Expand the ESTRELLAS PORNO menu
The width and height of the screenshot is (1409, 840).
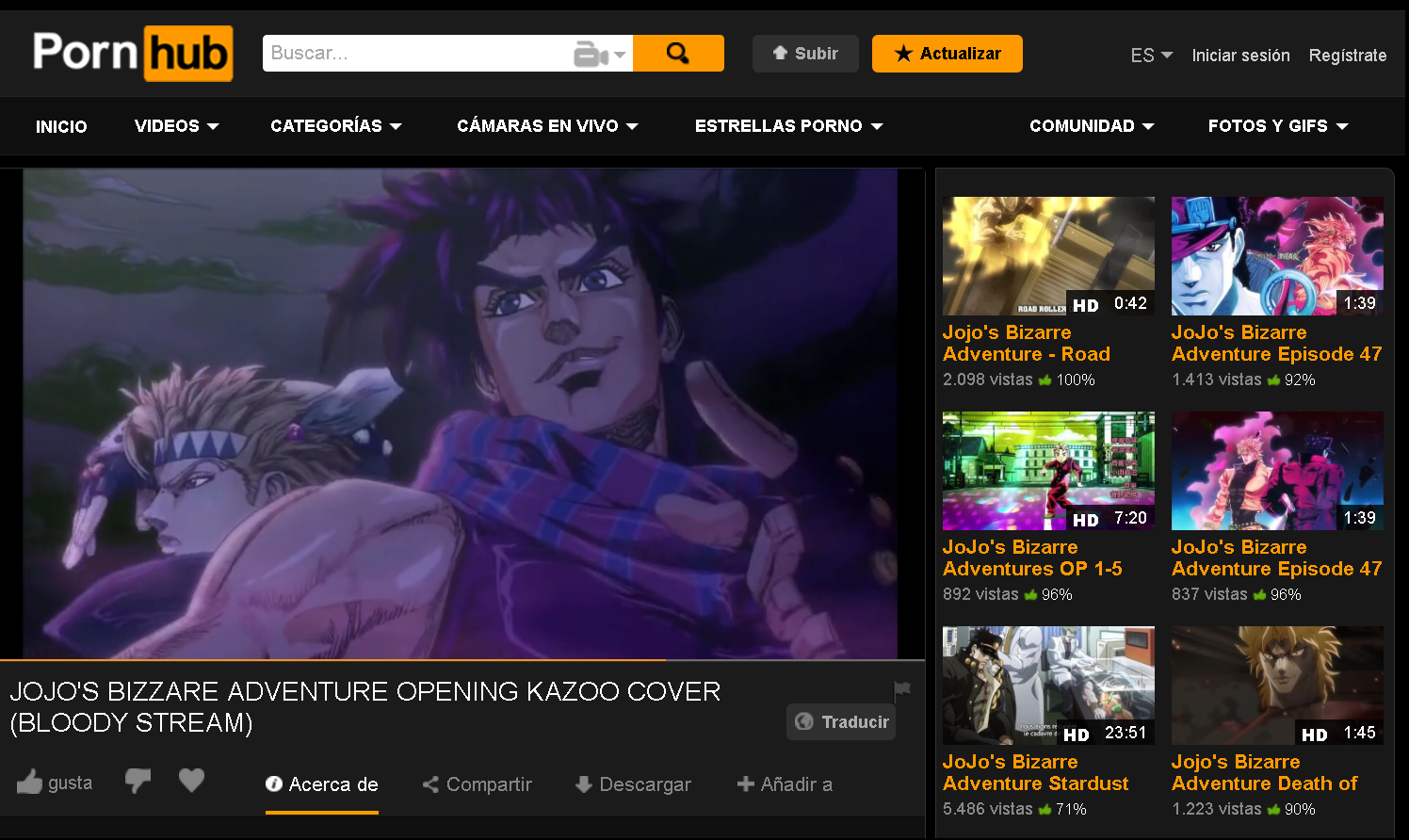pos(789,126)
